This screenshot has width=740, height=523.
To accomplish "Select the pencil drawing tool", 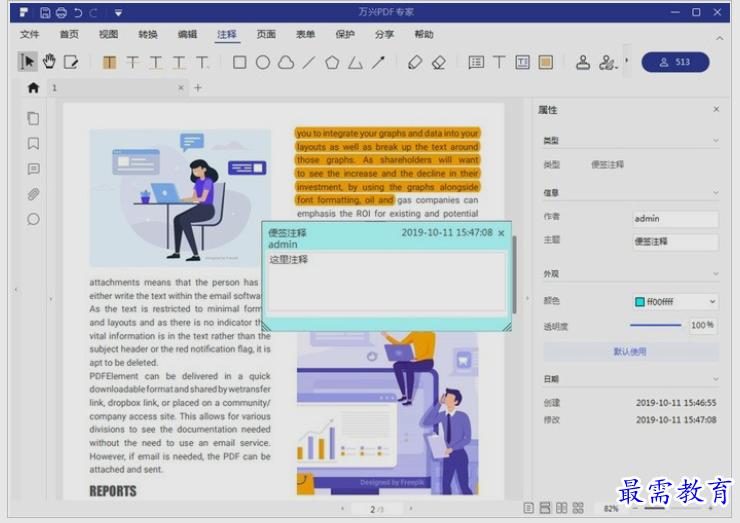I will click(x=415, y=62).
